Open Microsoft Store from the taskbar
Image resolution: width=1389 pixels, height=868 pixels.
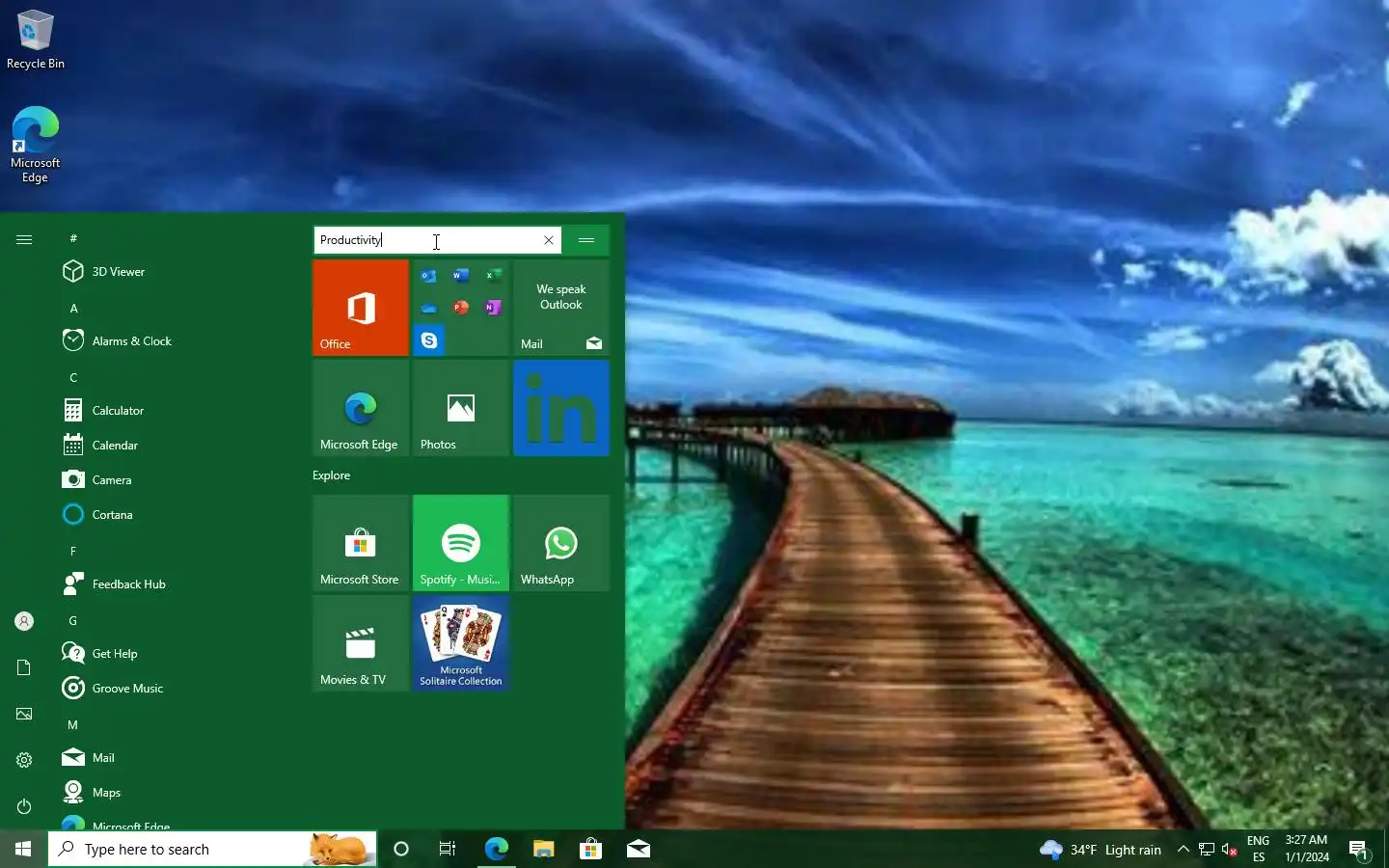coord(590,849)
